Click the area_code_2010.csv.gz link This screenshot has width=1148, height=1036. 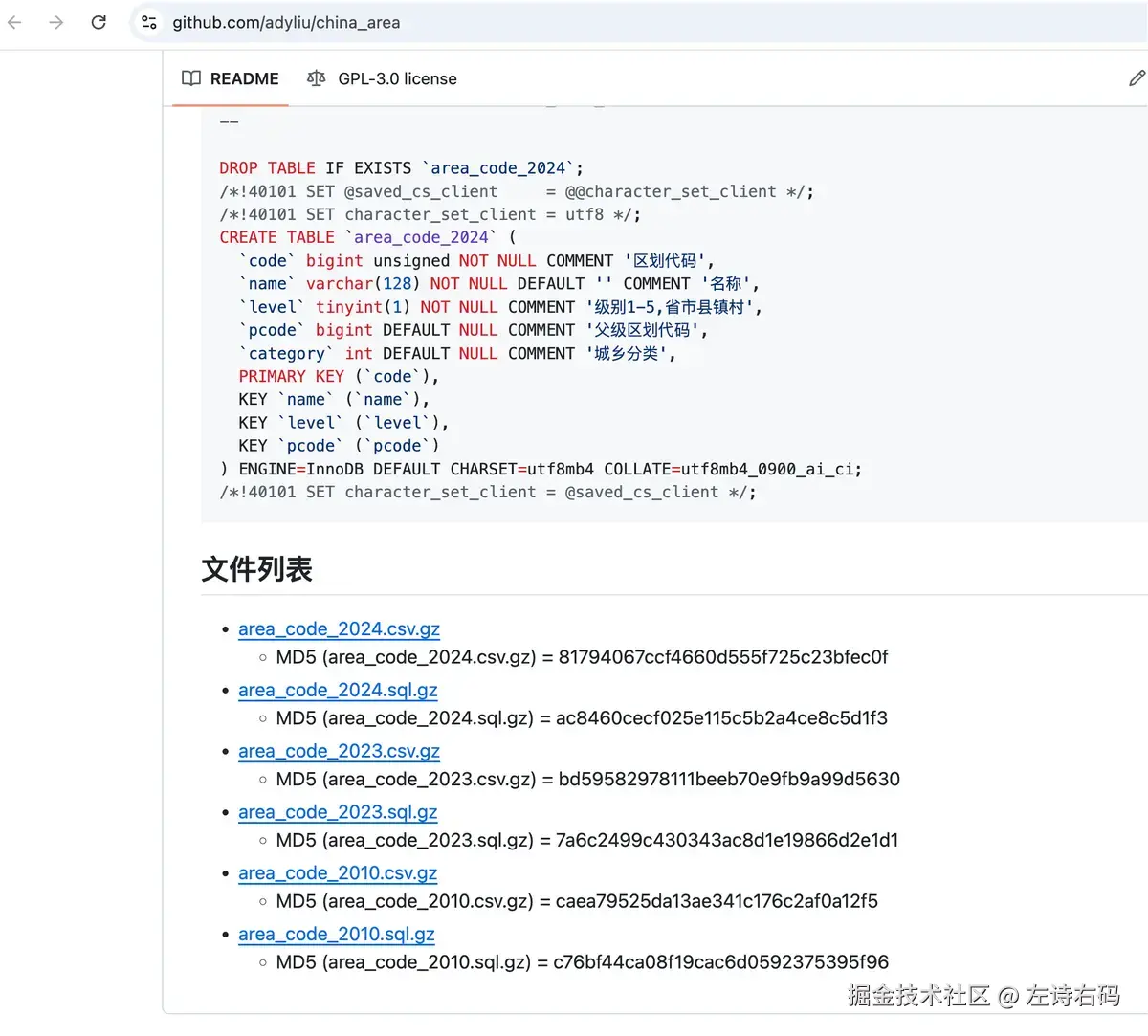pos(337,872)
